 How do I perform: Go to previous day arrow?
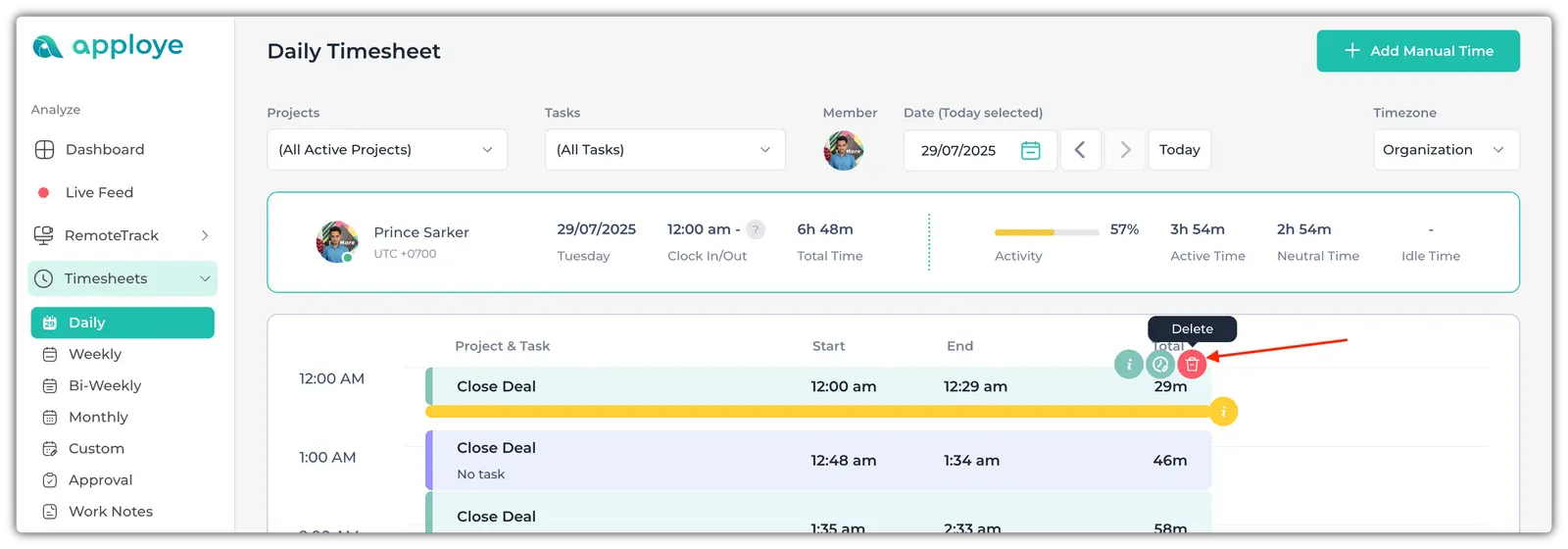(x=1080, y=150)
